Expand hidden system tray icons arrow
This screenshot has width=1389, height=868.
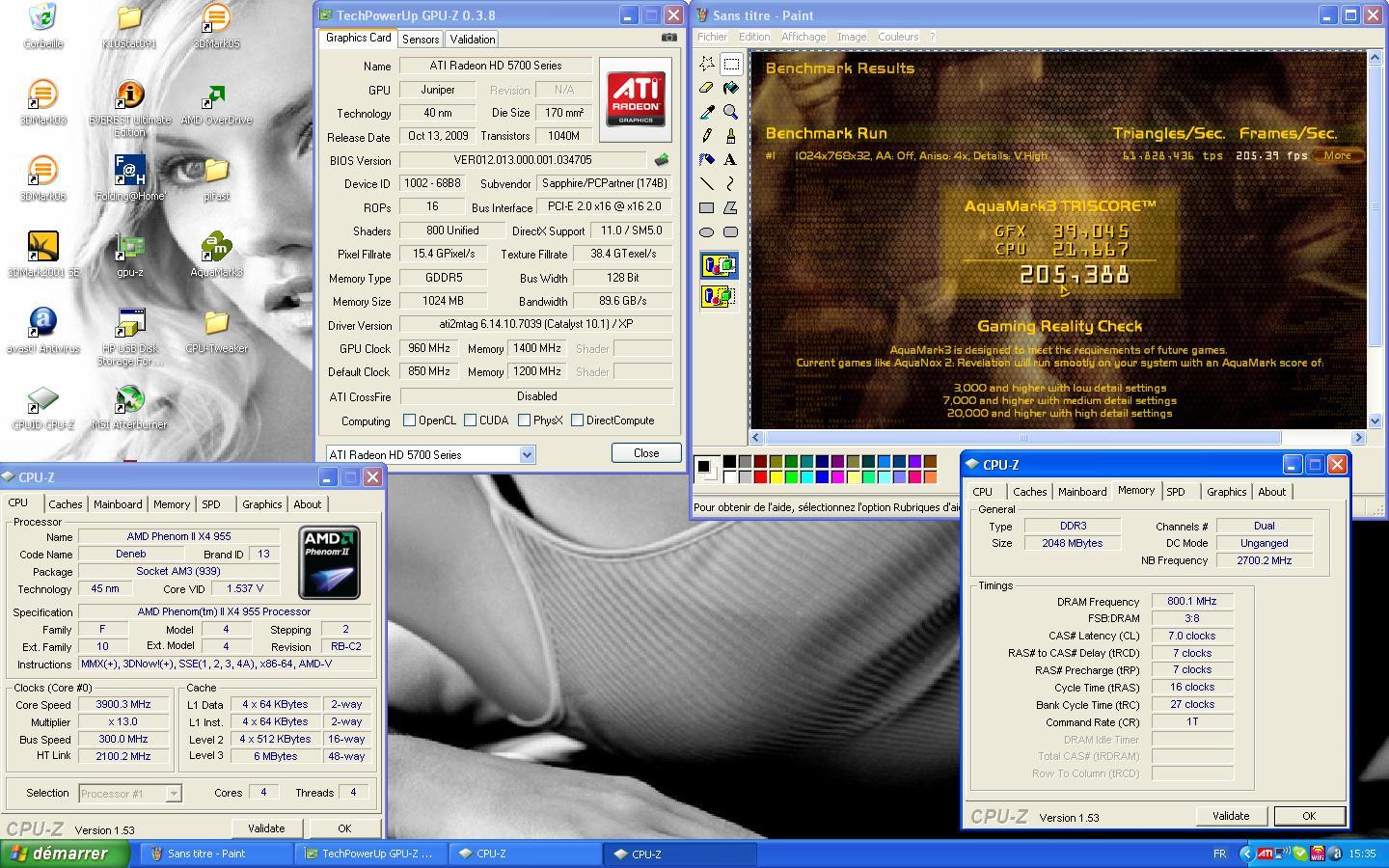pyautogui.click(x=1245, y=854)
